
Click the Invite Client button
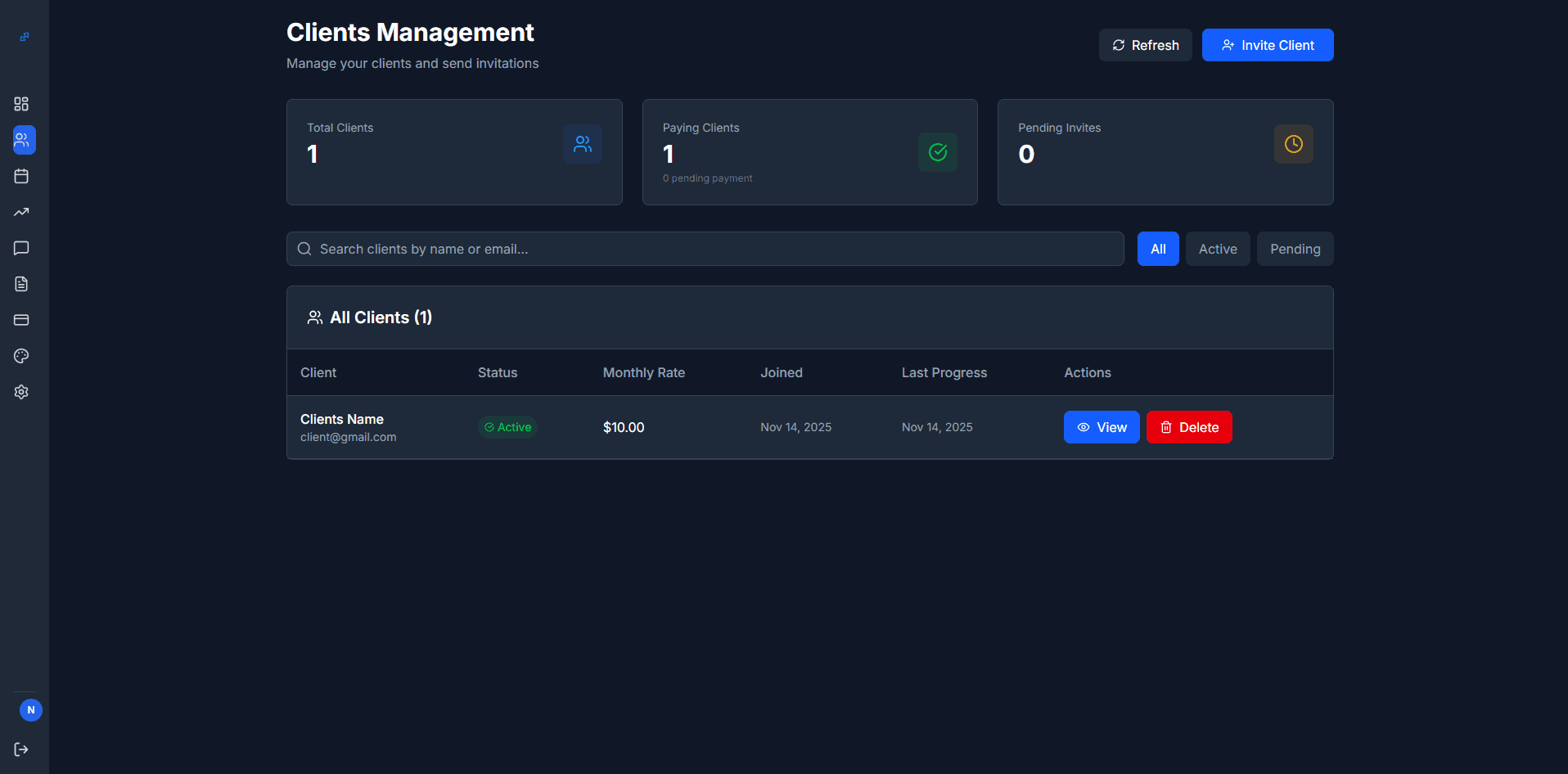[1267, 45]
